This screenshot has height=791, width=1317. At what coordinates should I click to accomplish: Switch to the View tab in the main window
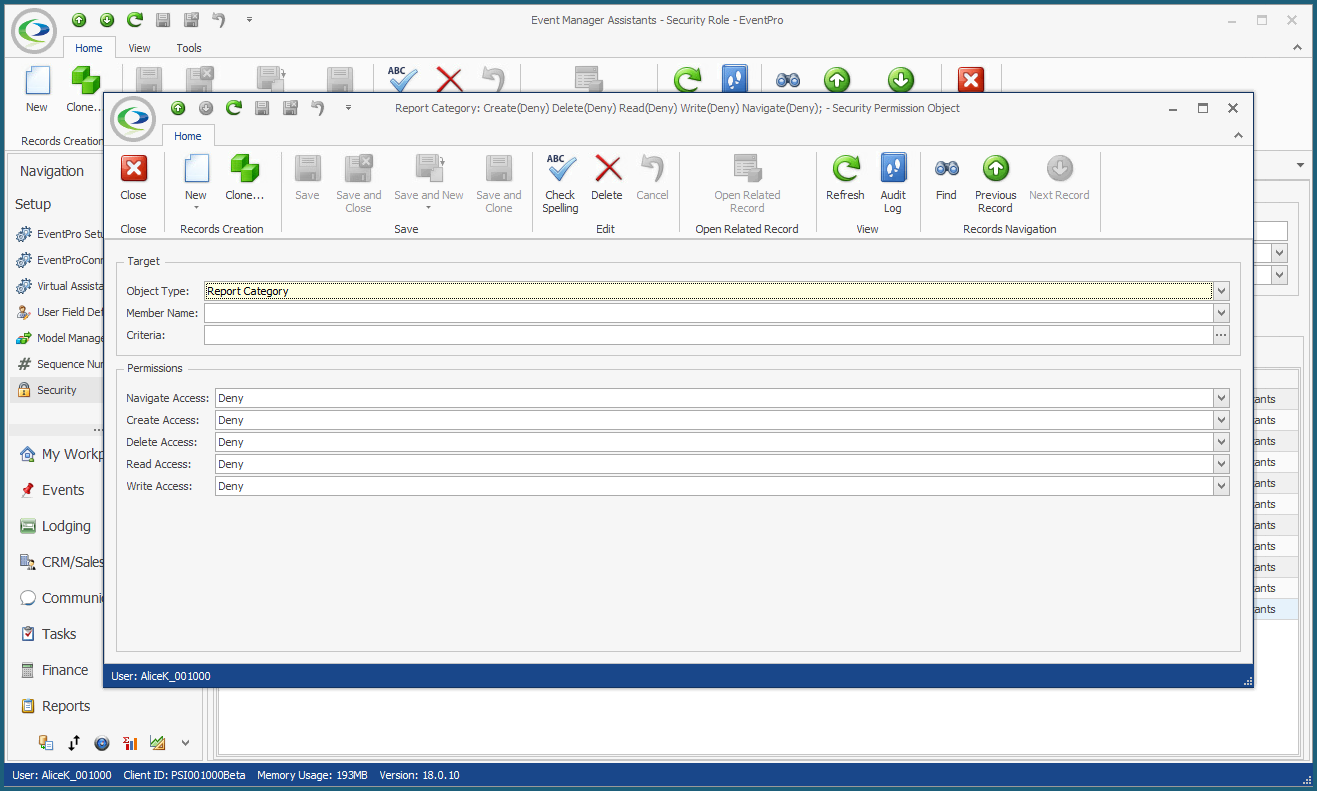tap(140, 48)
